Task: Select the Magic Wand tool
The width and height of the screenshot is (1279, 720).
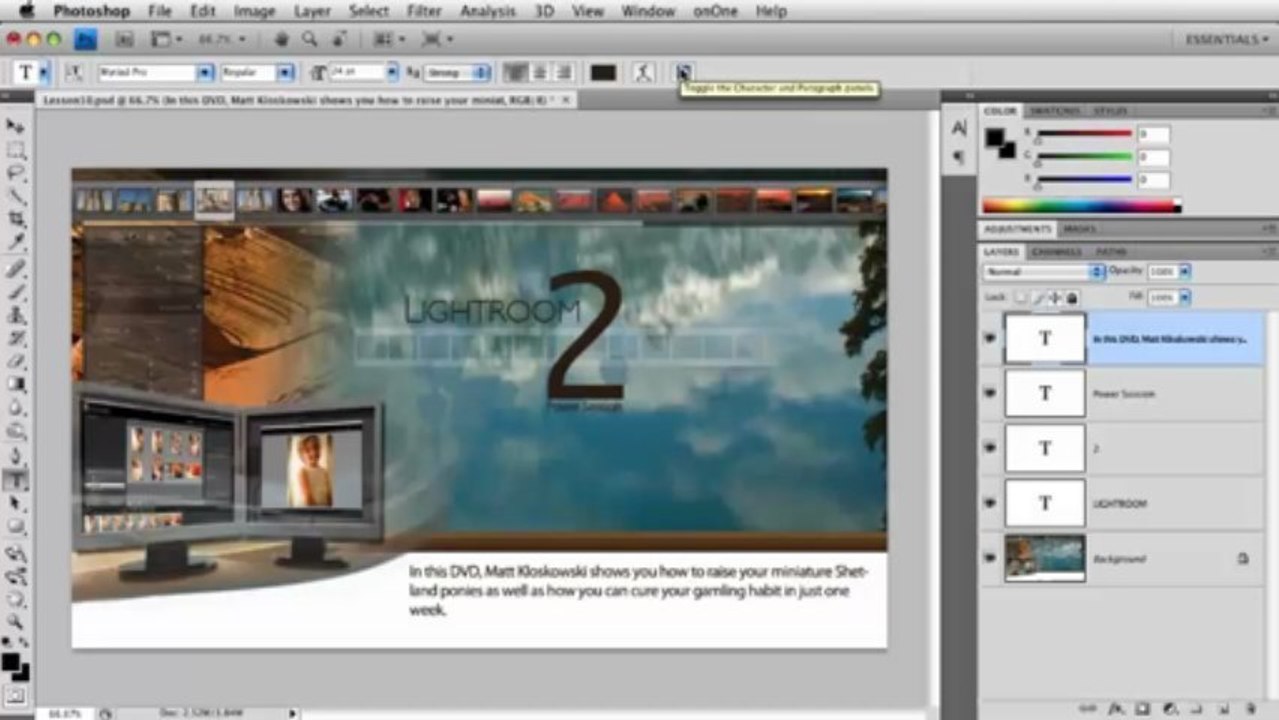Action: pos(16,197)
